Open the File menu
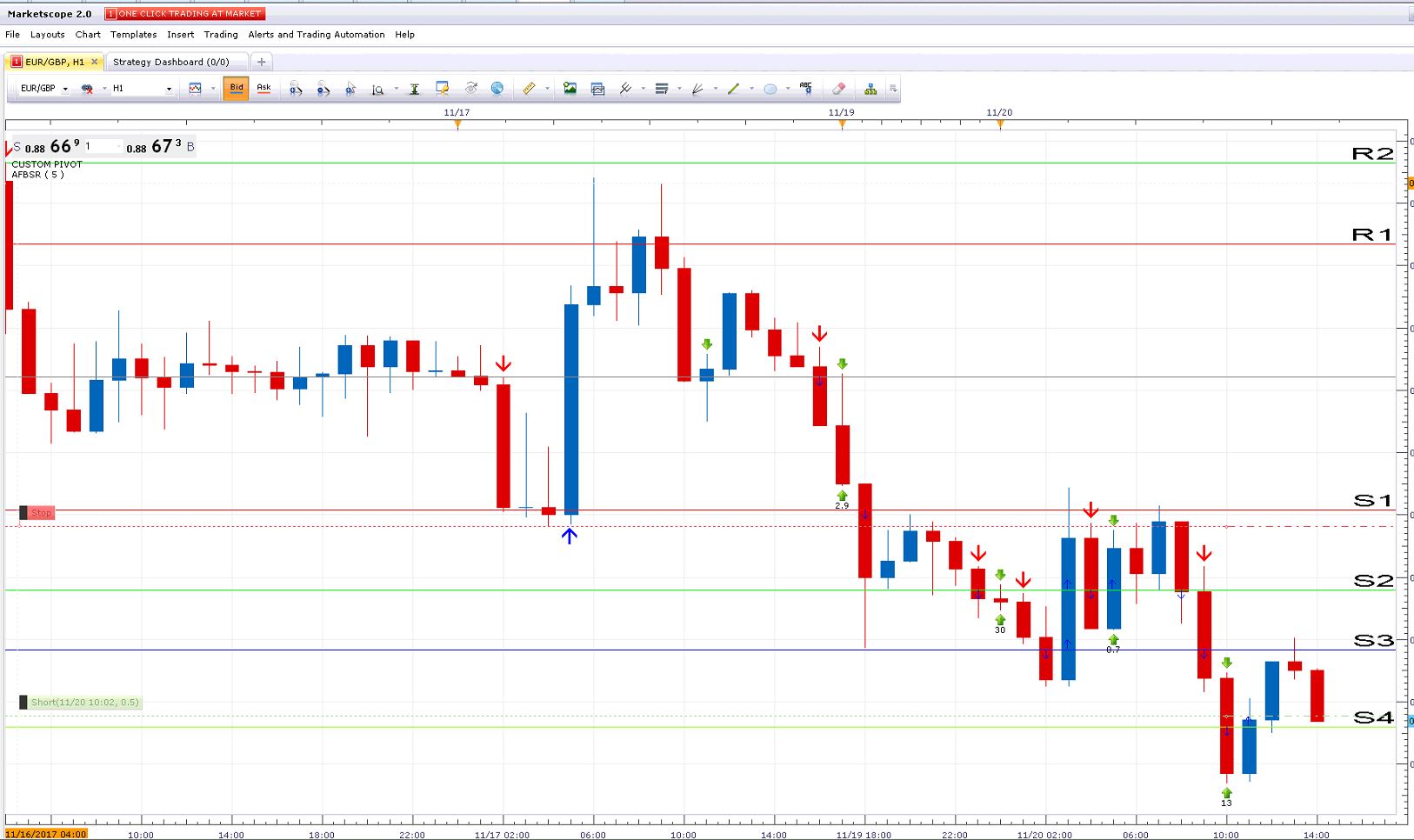Image resolution: width=1414 pixels, height=840 pixels. (x=12, y=35)
